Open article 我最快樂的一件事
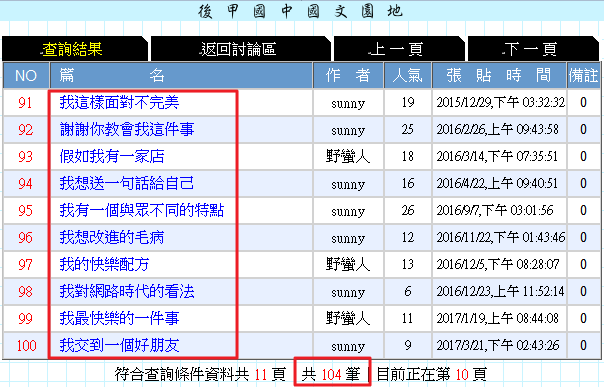 [119, 318]
